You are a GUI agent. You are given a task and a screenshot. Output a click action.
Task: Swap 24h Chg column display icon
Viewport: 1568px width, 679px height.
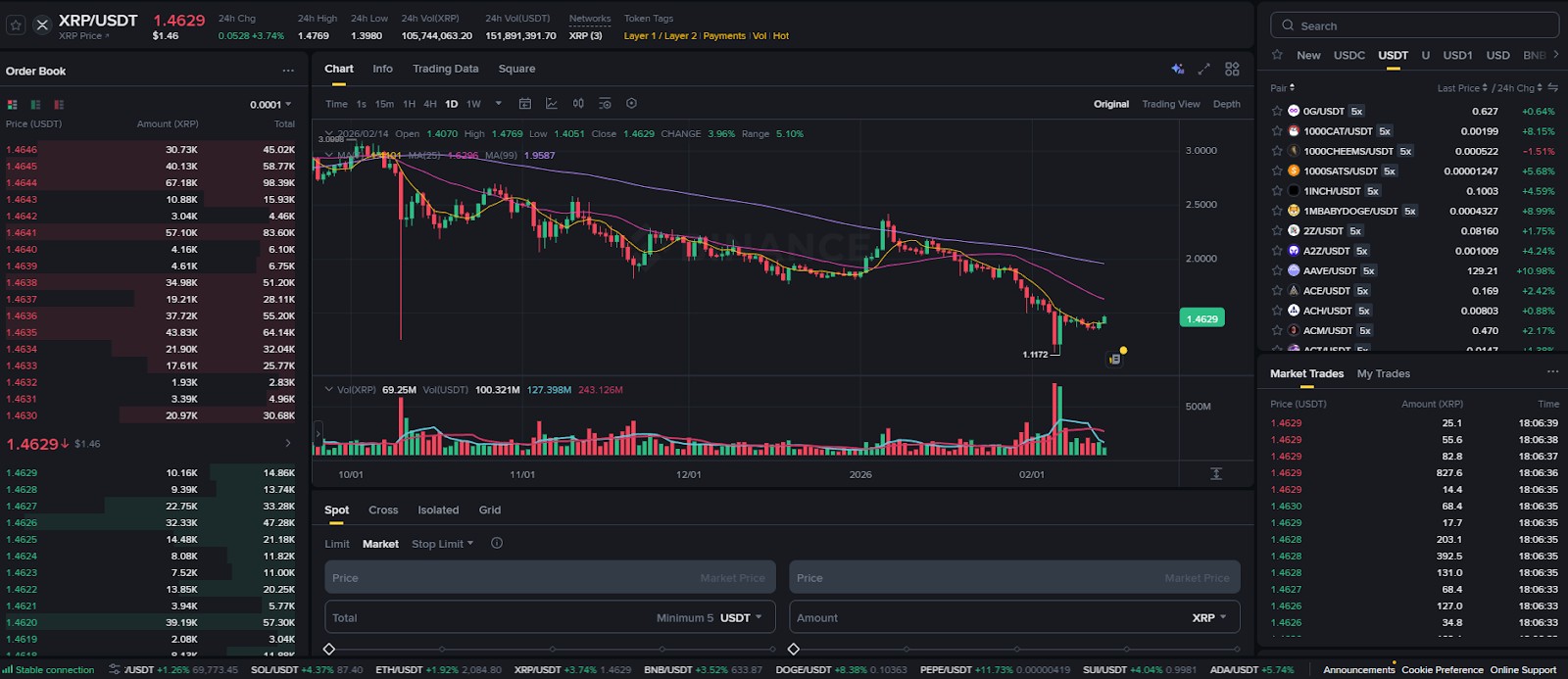tap(1552, 88)
